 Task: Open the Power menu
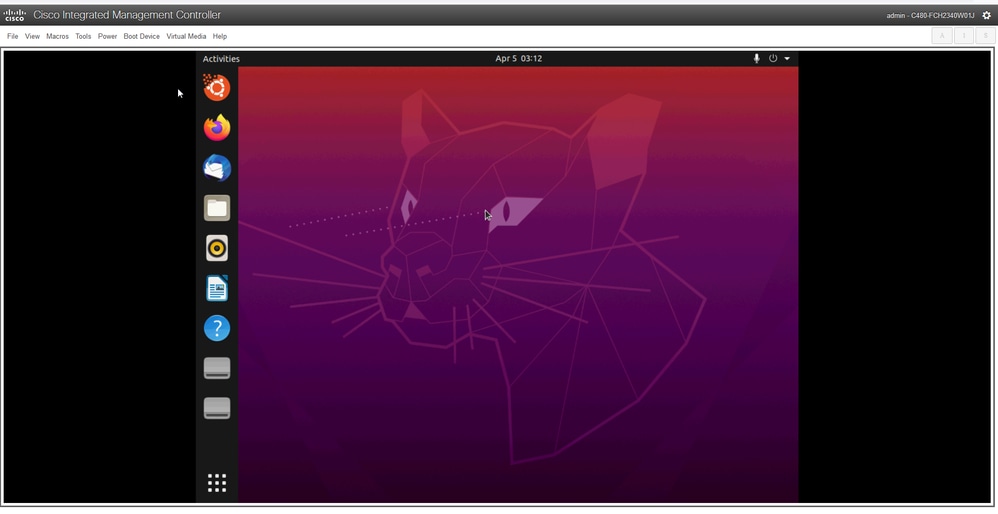tap(107, 36)
